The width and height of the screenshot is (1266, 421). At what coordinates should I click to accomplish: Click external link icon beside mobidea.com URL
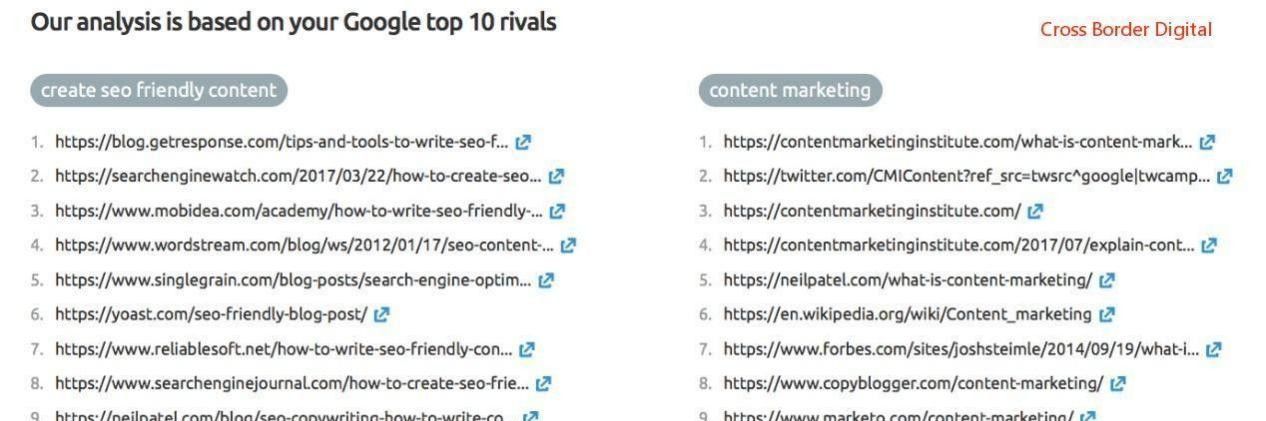[557, 211]
